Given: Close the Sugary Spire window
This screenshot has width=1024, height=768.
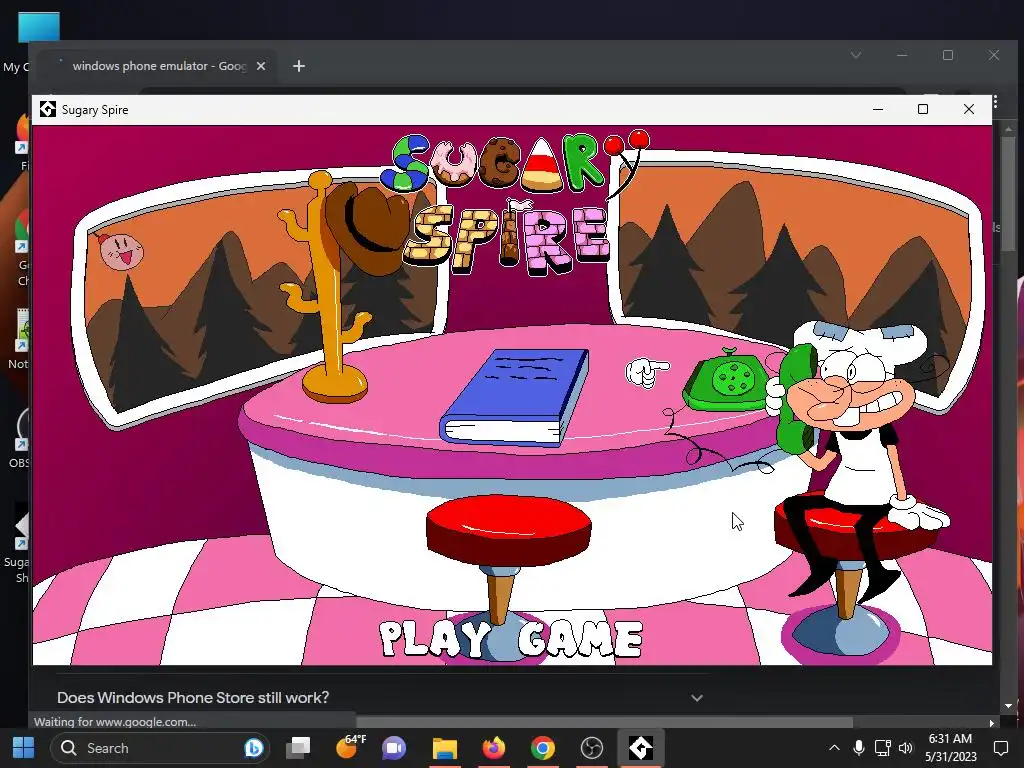Looking at the screenshot, I should pos(968,109).
